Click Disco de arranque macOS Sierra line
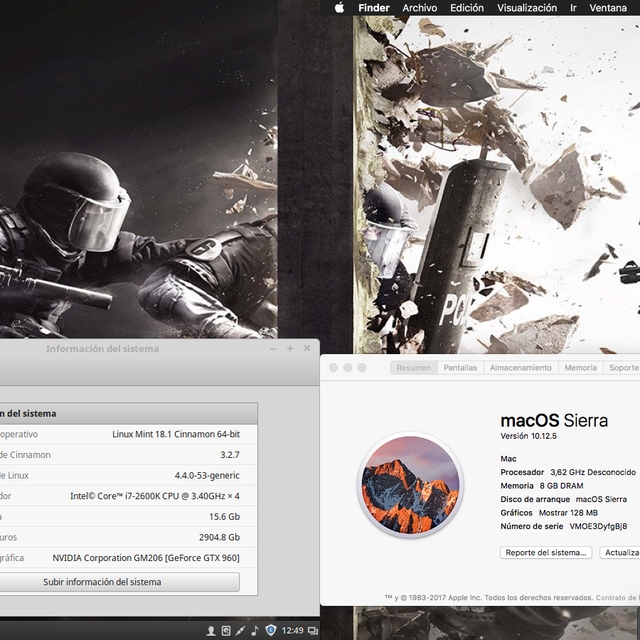The height and width of the screenshot is (640, 640). point(564,499)
